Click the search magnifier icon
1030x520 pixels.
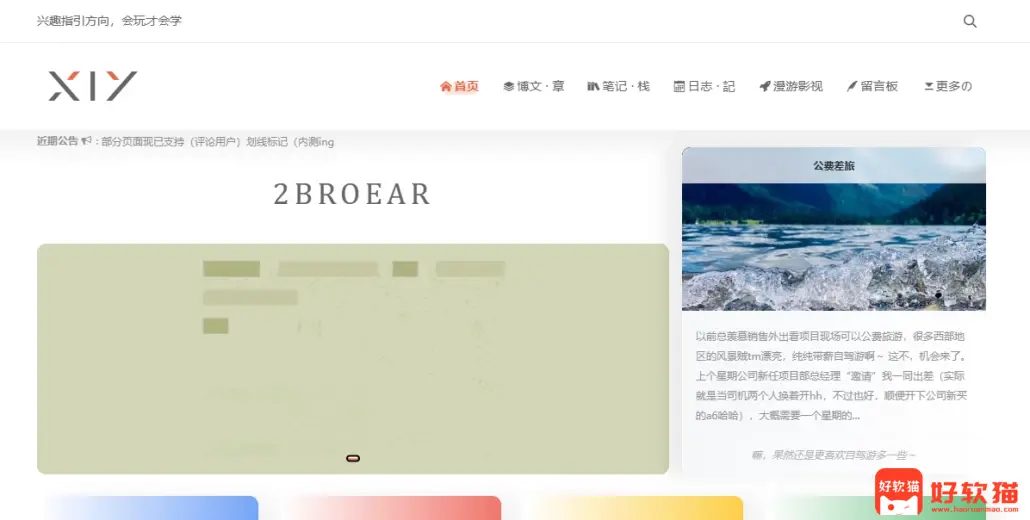[969, 21]
